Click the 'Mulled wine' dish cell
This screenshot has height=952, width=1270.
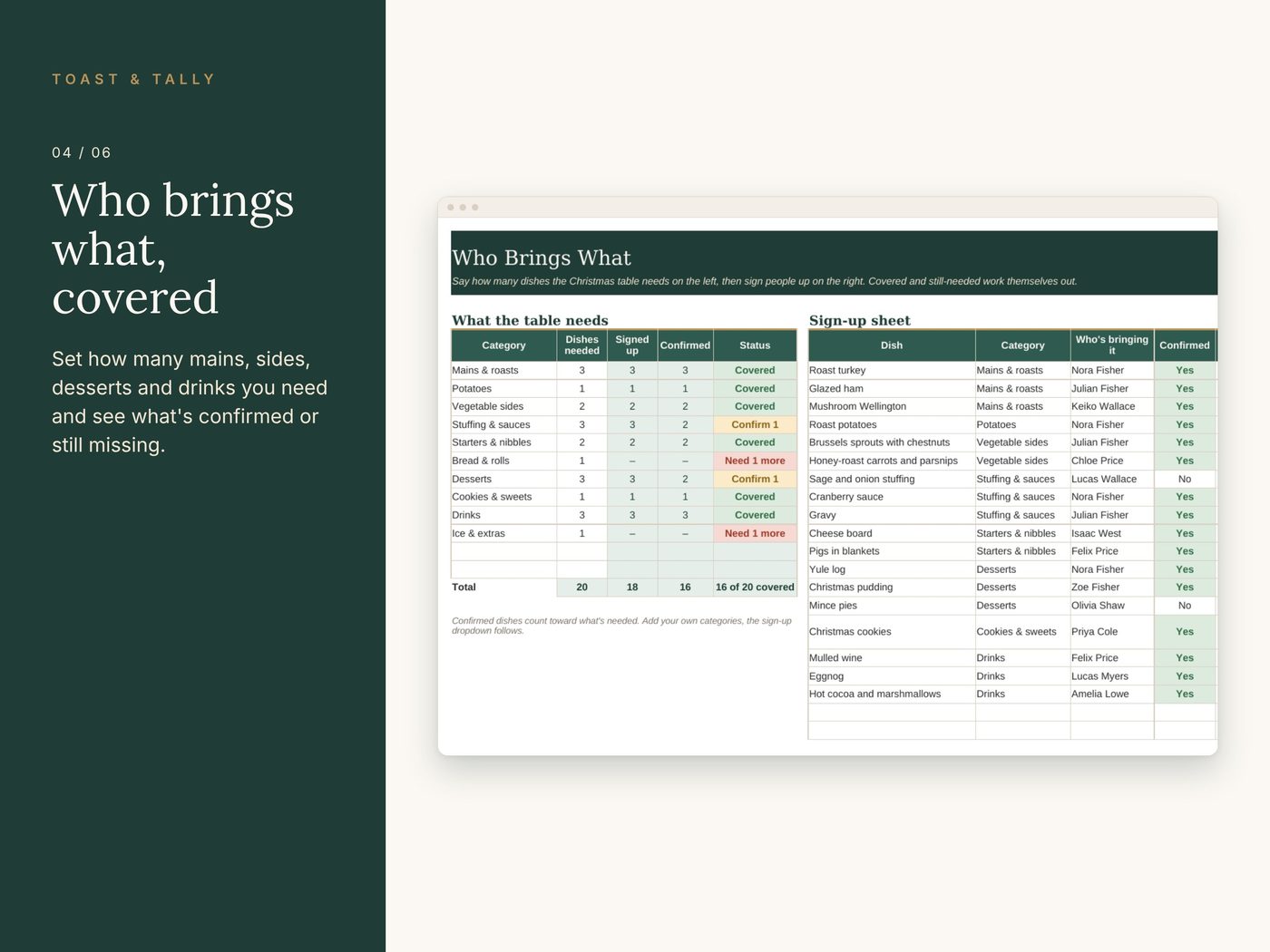tap(892, 658)
